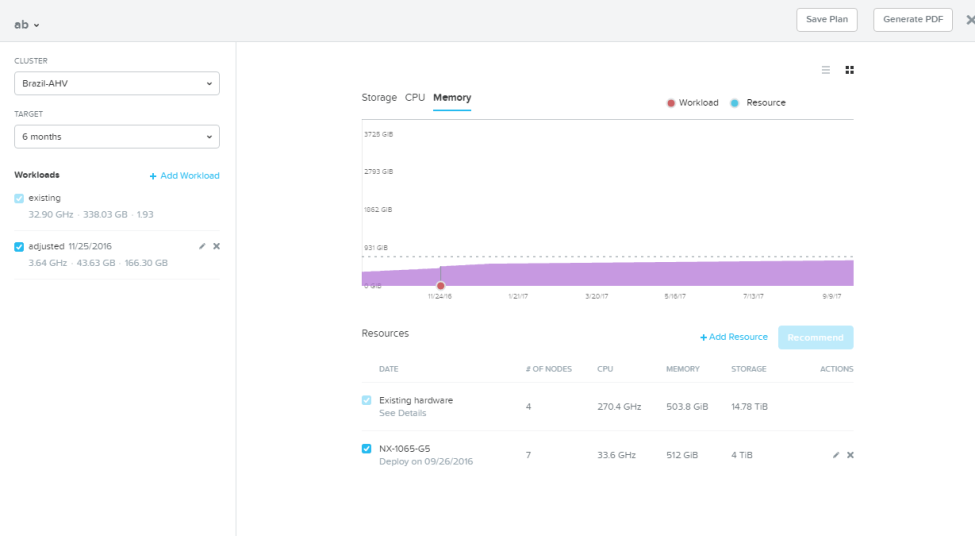Screen dimensions: 975x536
Task: Click the red Workload legend dot
Action: tap(671, 103)
